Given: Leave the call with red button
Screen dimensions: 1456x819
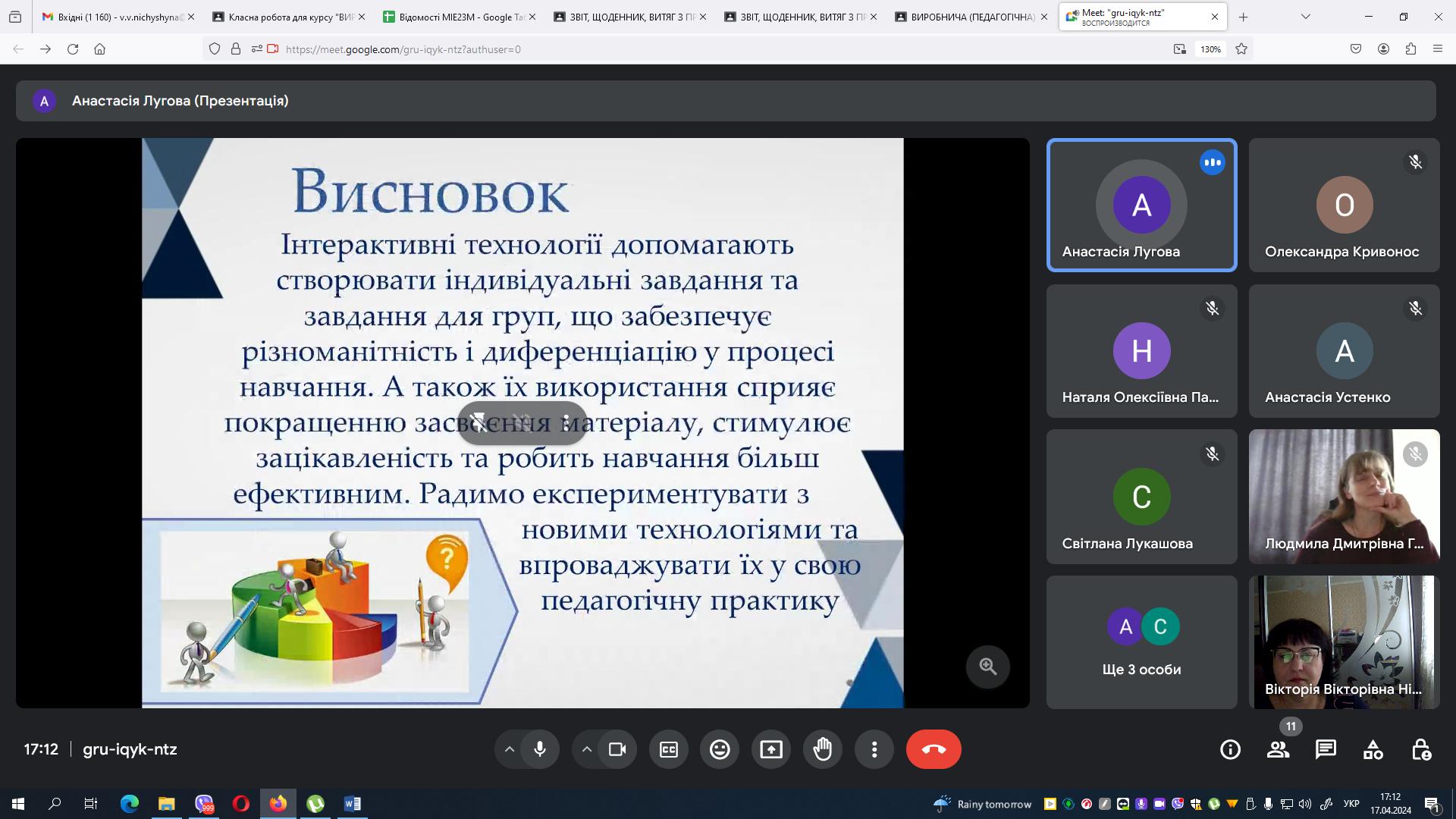Looking at the screenshot, I should (934, 749).
